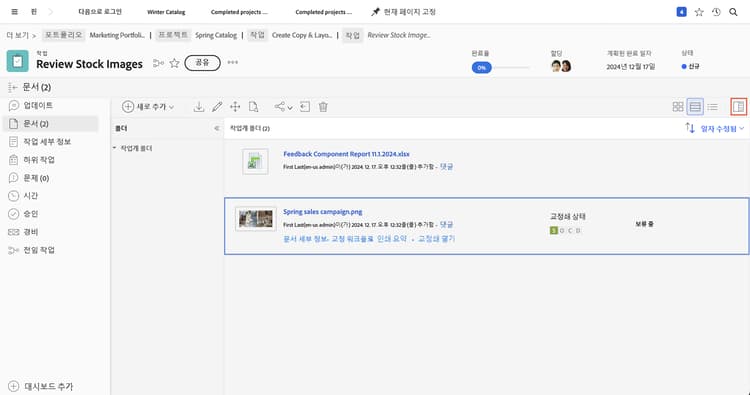Viewport: 750px width, 395px height.
Task: Open document details icon in toolbar
Action: click(254, 107)
